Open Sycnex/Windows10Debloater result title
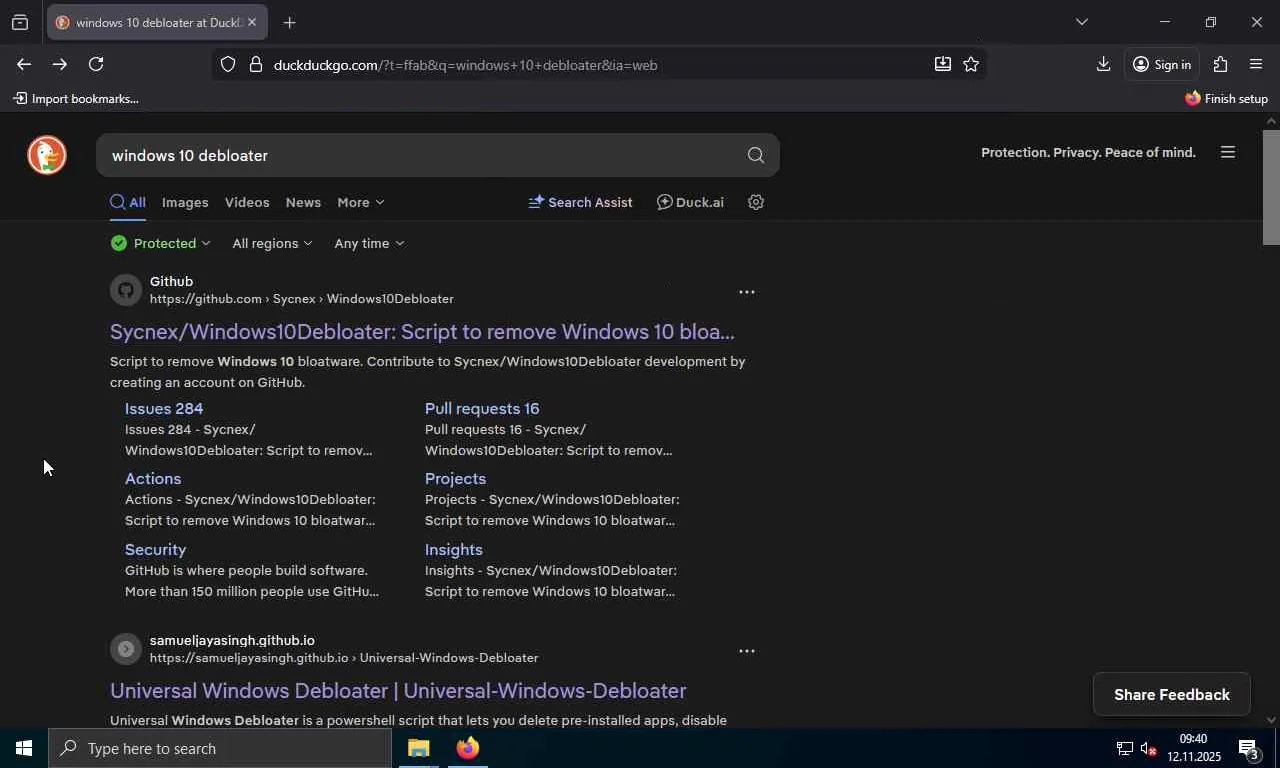1280x768 pixels. point(422,331)
